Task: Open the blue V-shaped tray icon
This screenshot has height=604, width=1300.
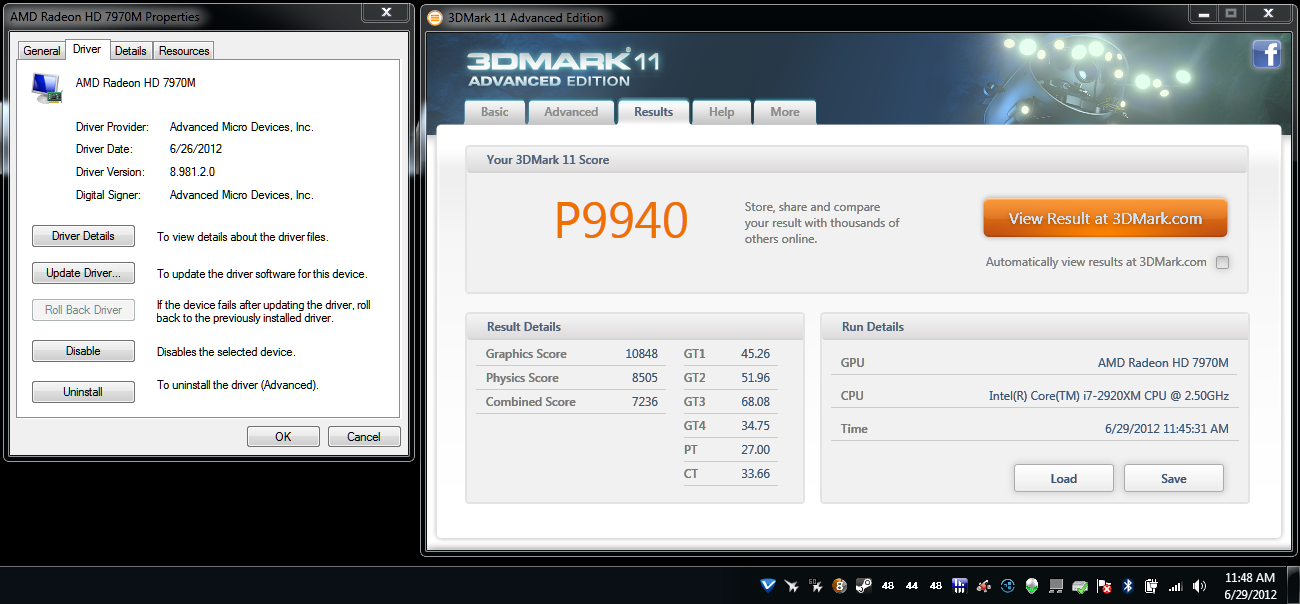Action: point(768,586)
